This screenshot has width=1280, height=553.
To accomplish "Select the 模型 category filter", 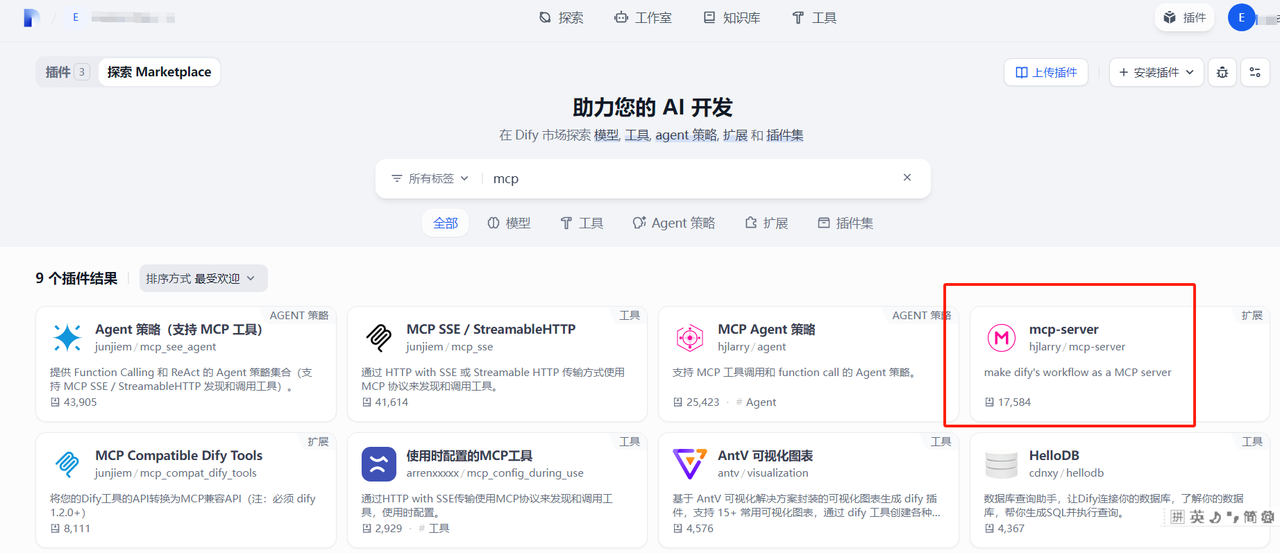I will (x=509, y=223).
